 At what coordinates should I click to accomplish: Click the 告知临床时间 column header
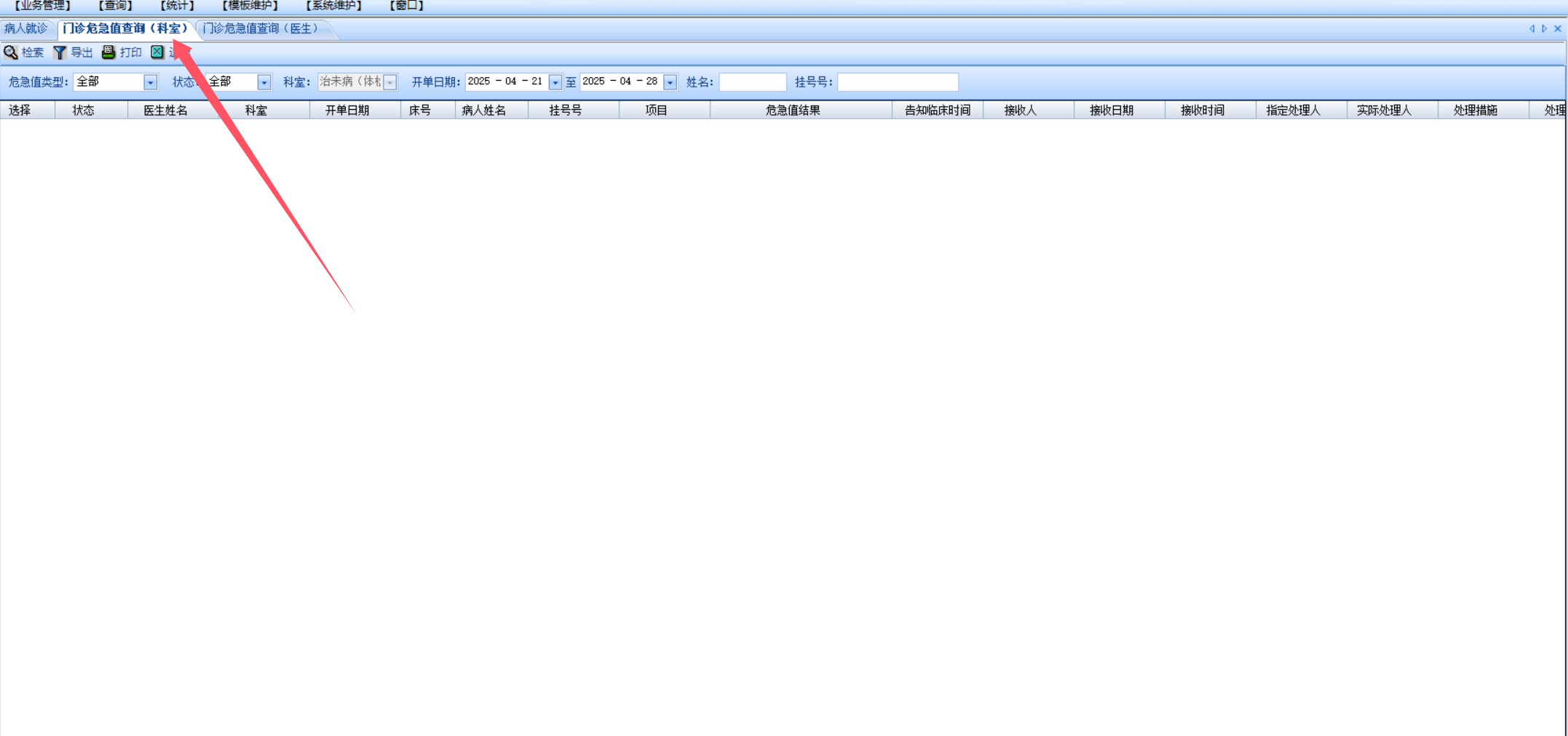(938, 110)
